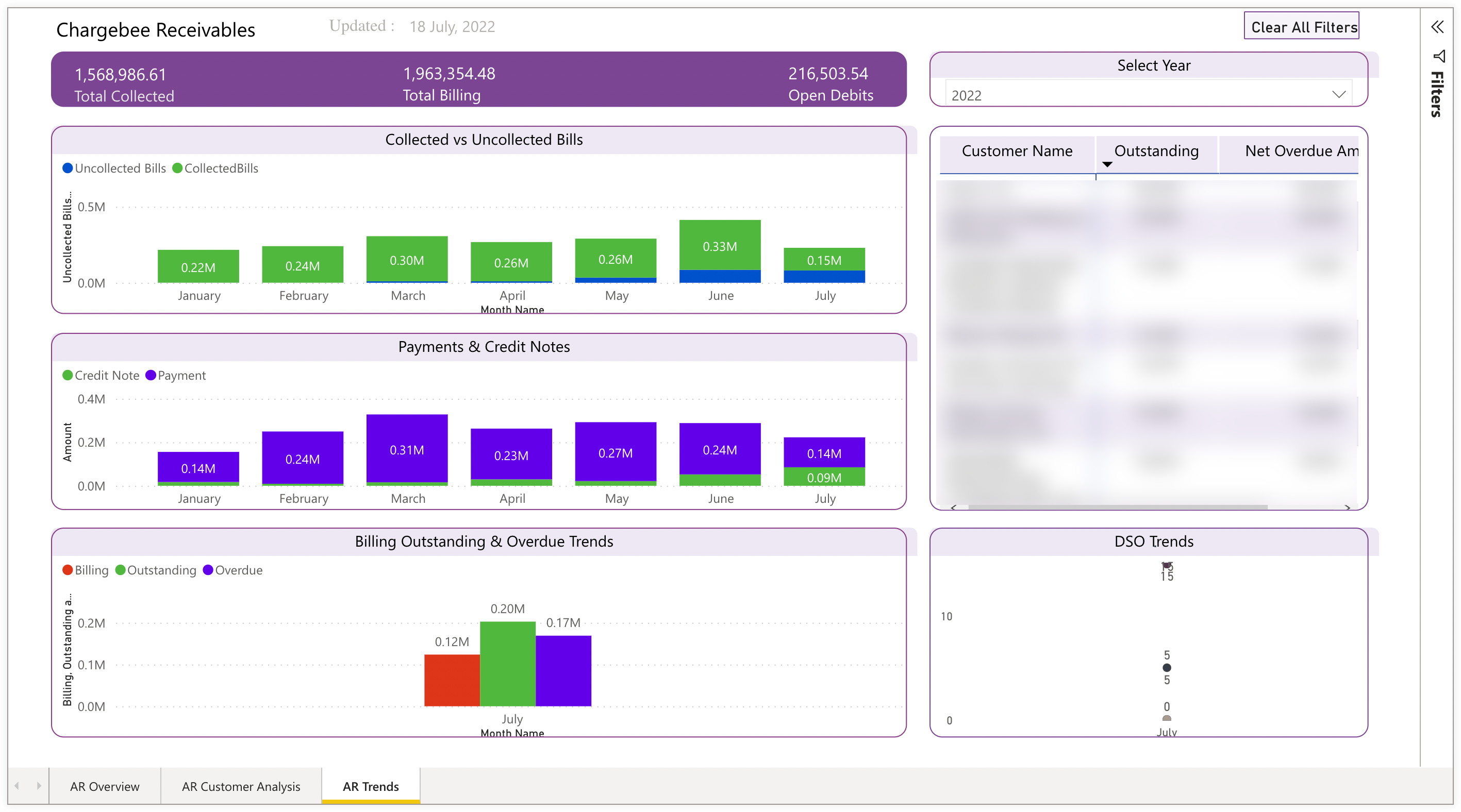
Task: Toggle the Credit Note legend swatch
Action: coord(68,375)
